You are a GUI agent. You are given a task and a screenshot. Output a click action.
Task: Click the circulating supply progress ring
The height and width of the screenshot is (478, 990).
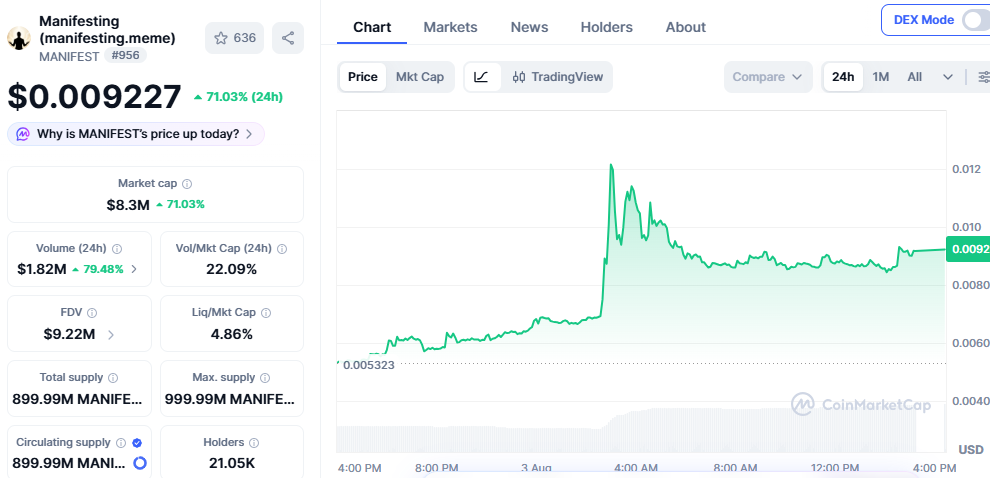140,463
